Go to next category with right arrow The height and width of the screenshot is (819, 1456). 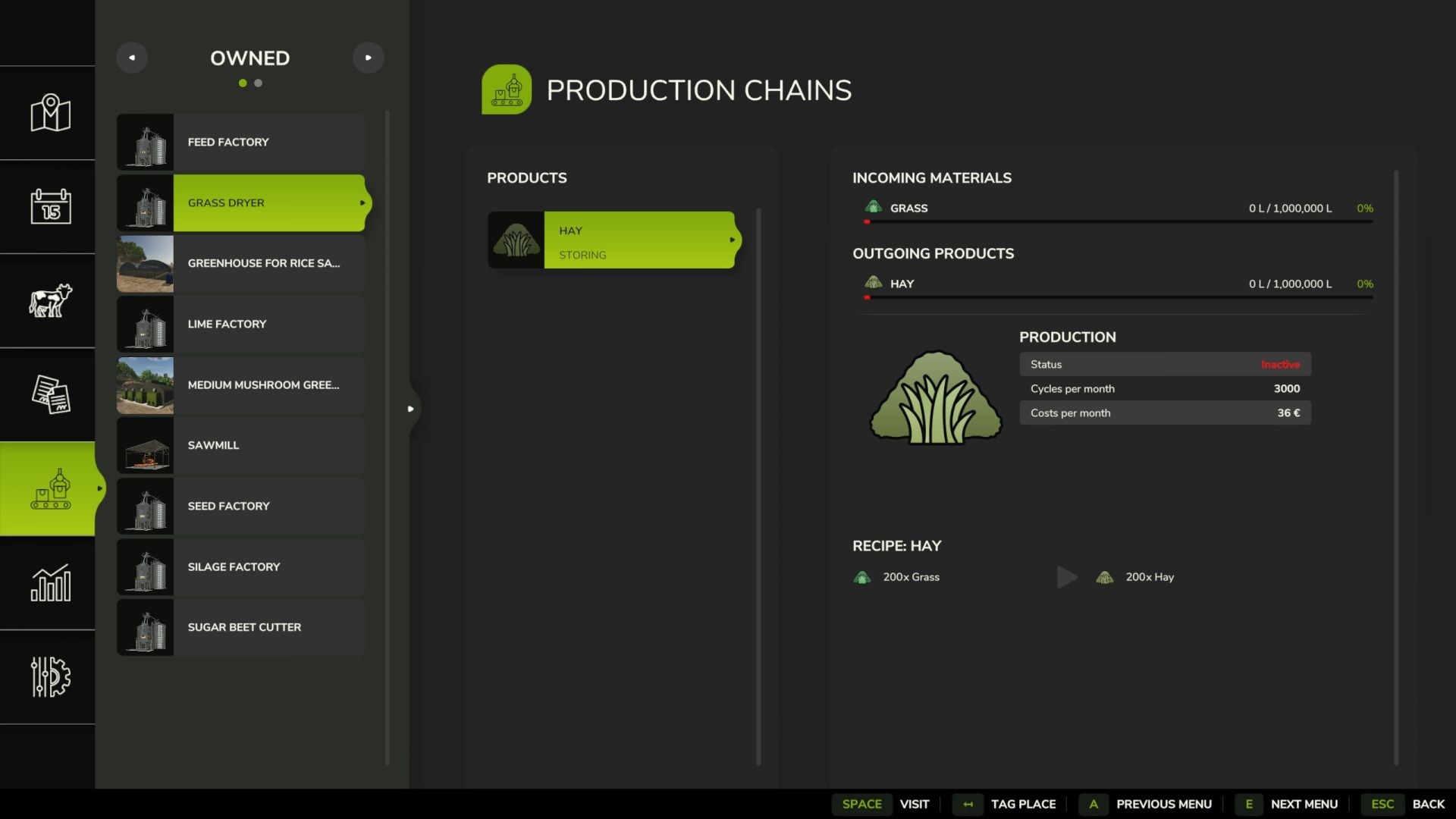point(369,58)
